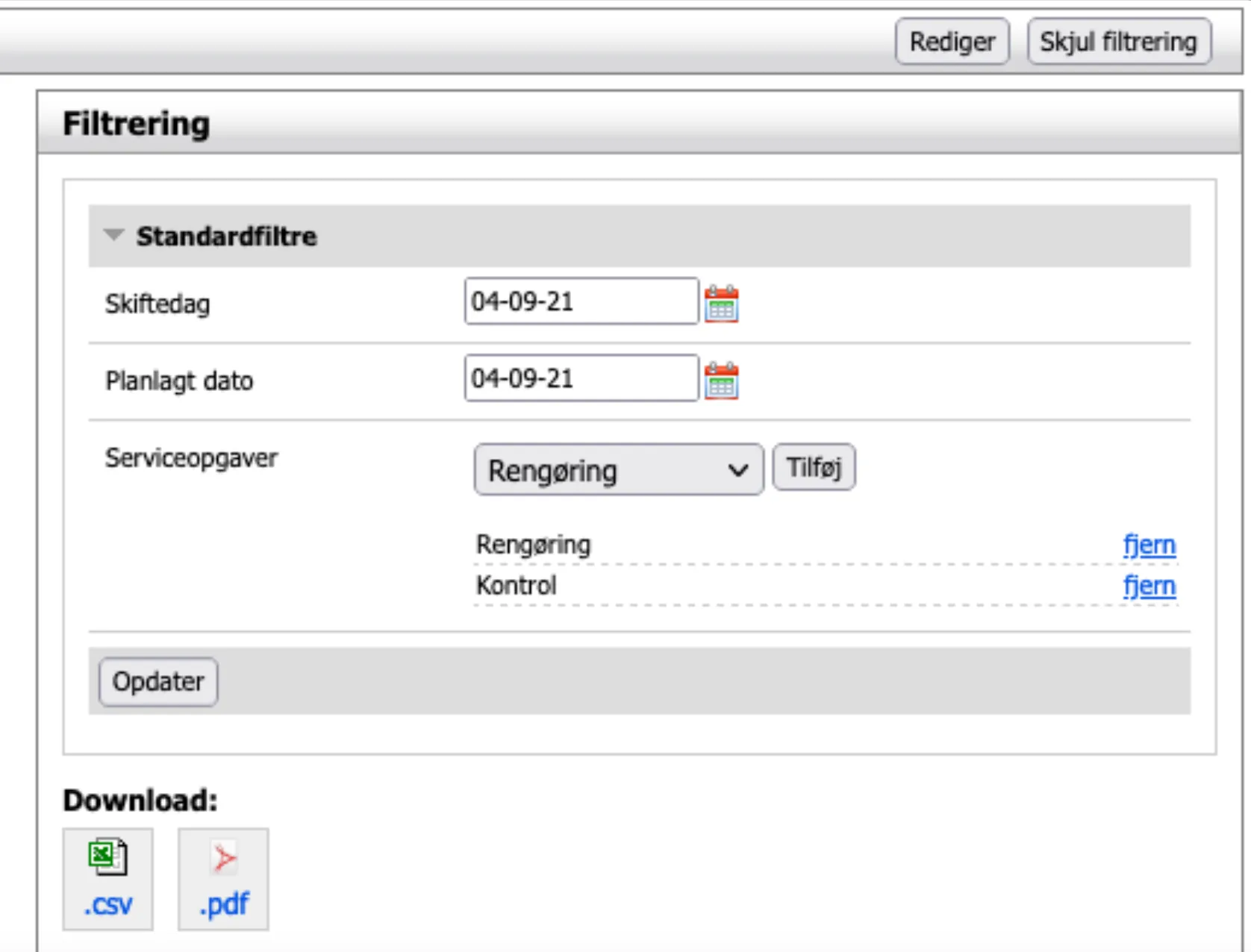
Task: Select the Kontrol entry in added list
Action: pyautogui.click(x=517, y=586)
